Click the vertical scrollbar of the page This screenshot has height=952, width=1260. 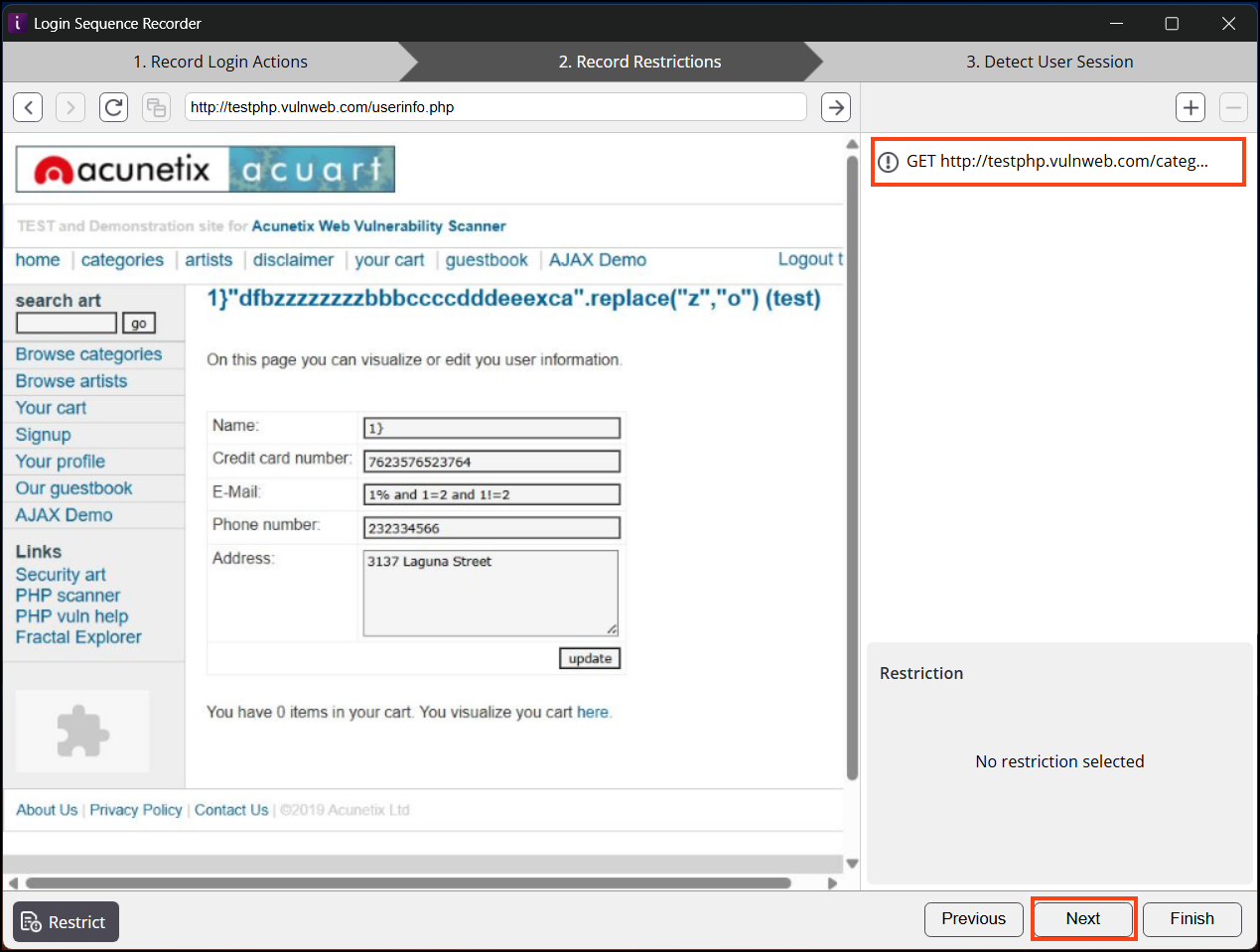coord(852,467)
